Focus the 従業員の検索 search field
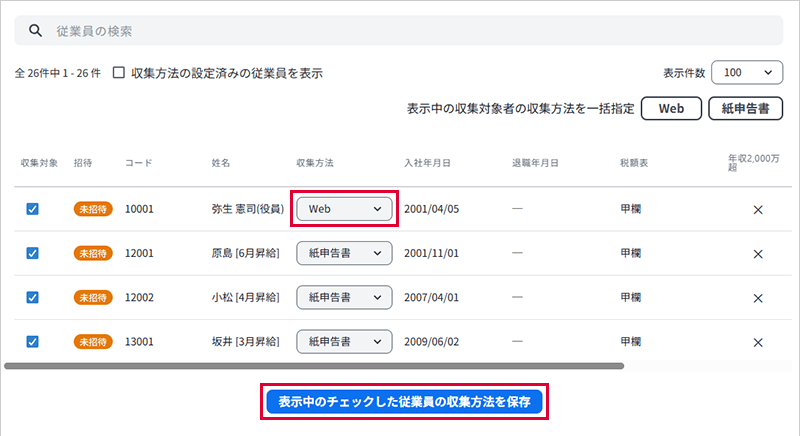This screenshot has height=436, width=800. [400, 31]
